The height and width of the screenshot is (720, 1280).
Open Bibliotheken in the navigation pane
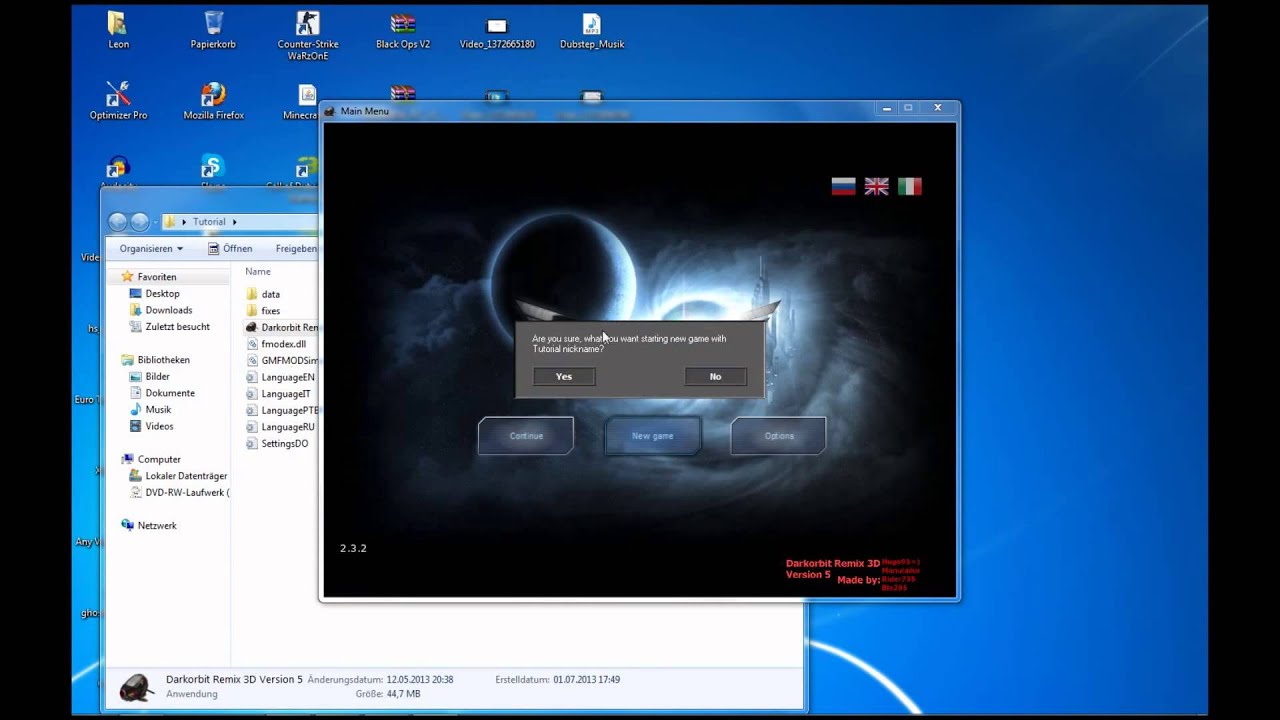(155, 360)
